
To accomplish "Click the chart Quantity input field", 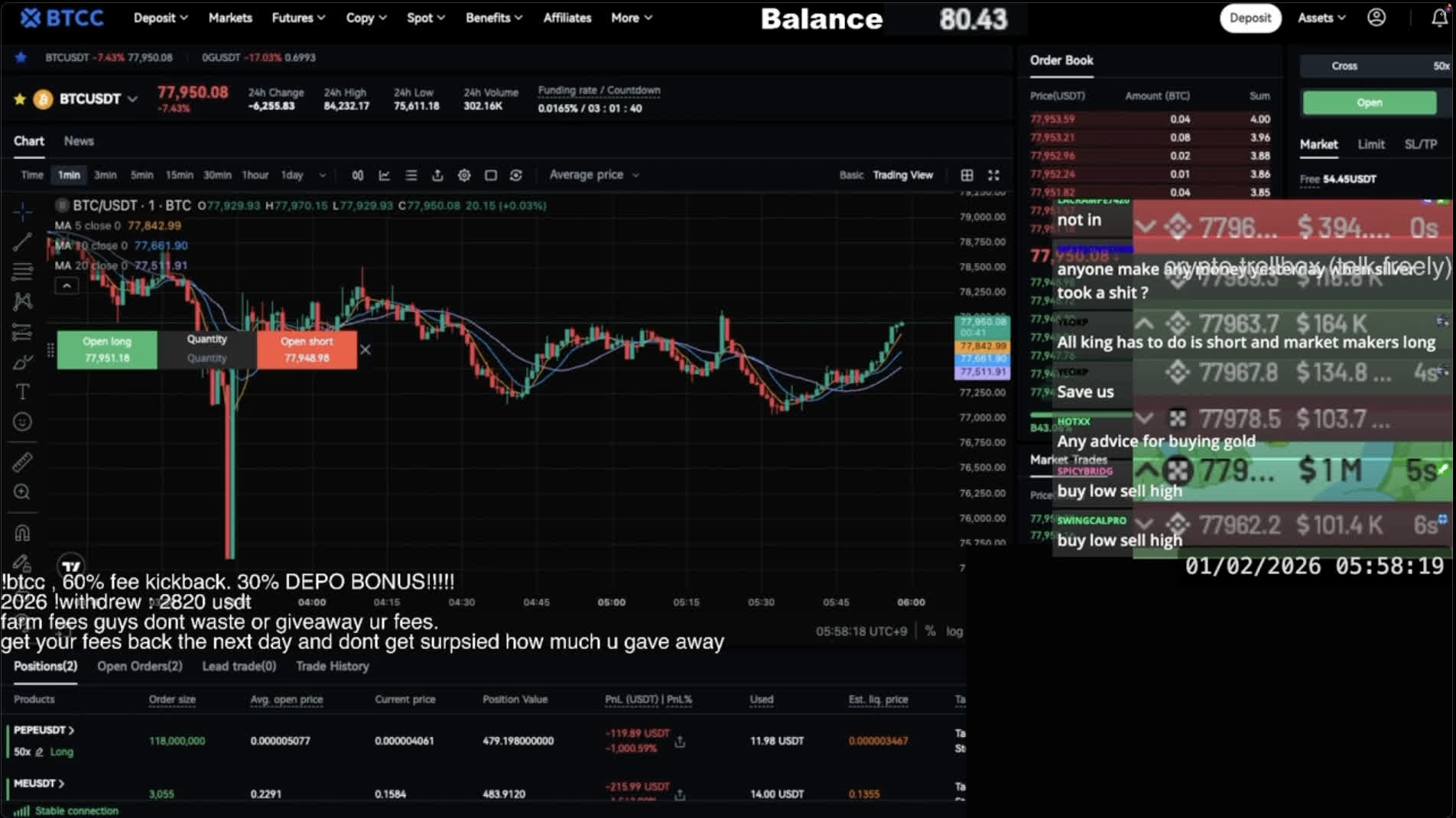I will [207, 358].
